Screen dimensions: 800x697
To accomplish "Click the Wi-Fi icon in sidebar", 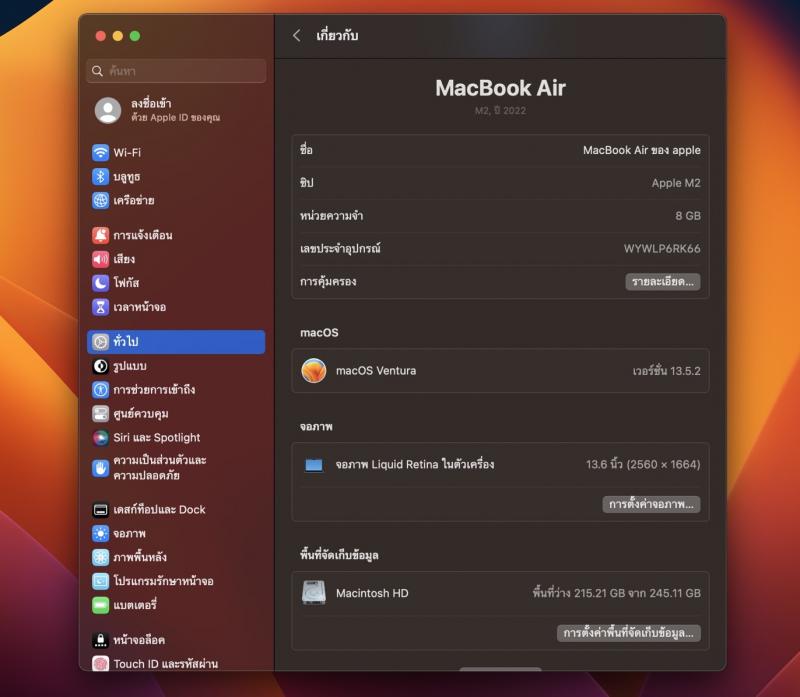I will tap(101, 152).
